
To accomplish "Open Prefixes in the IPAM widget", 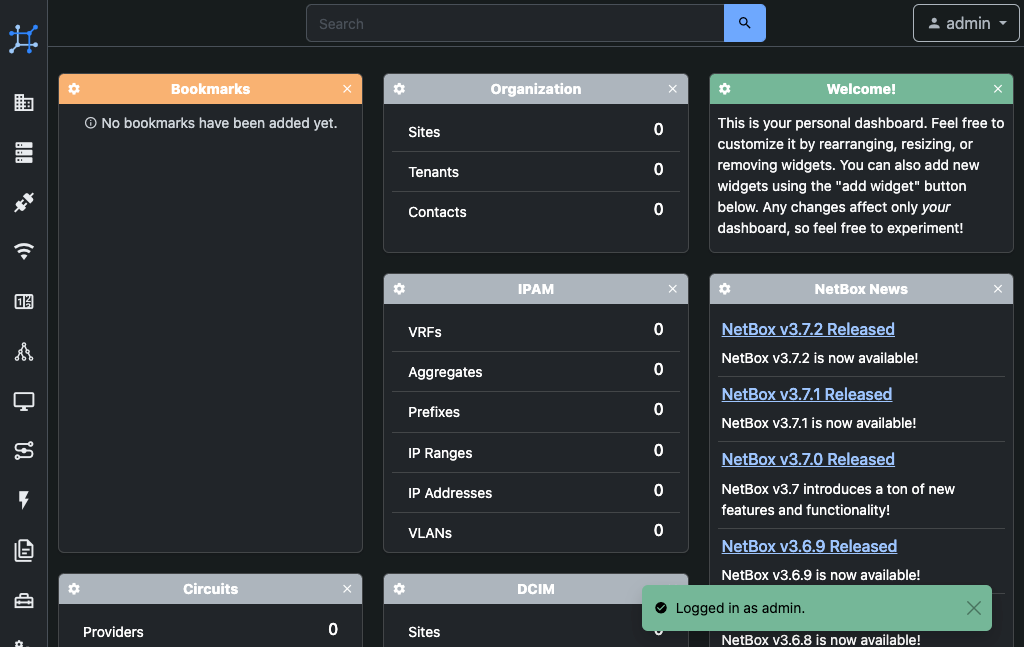I will point(536,412).
